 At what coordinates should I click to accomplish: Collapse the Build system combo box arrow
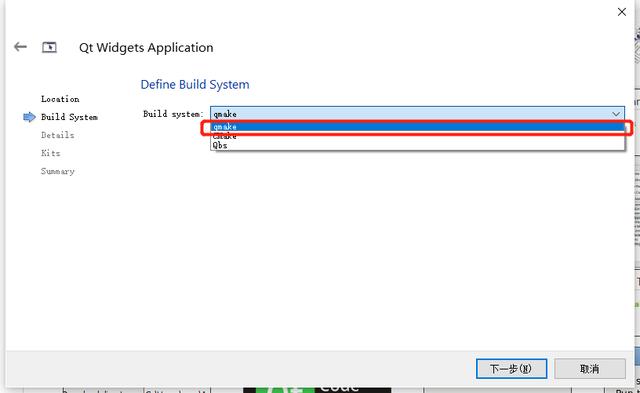(616, 114)
